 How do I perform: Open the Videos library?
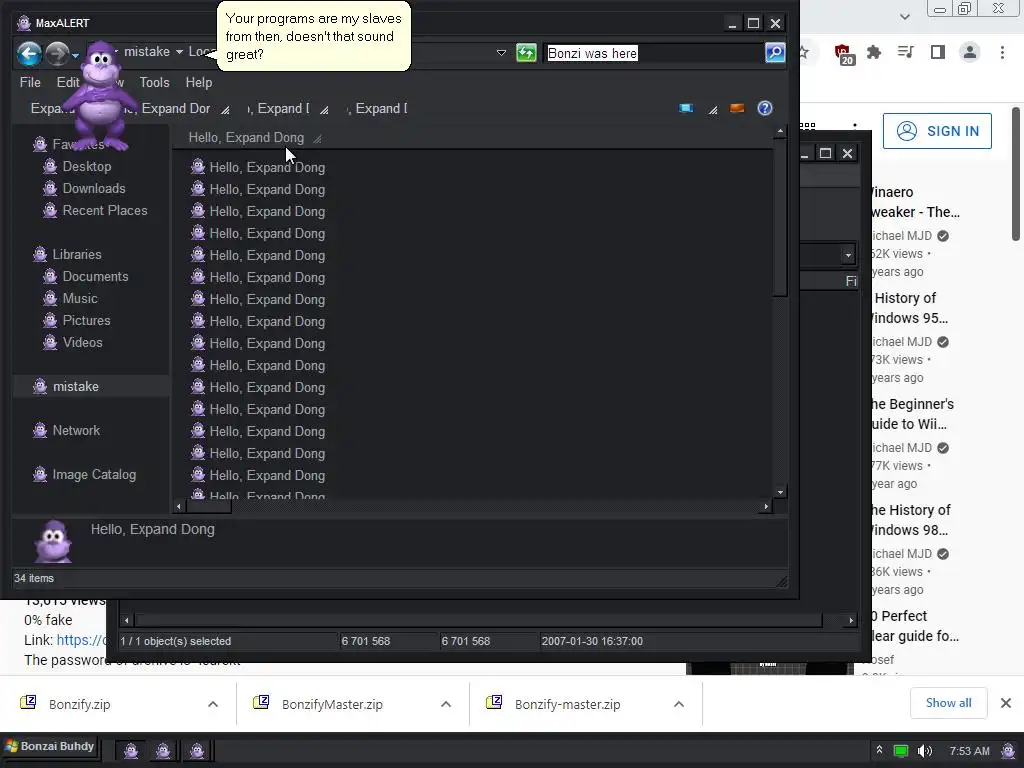[82, 343]
